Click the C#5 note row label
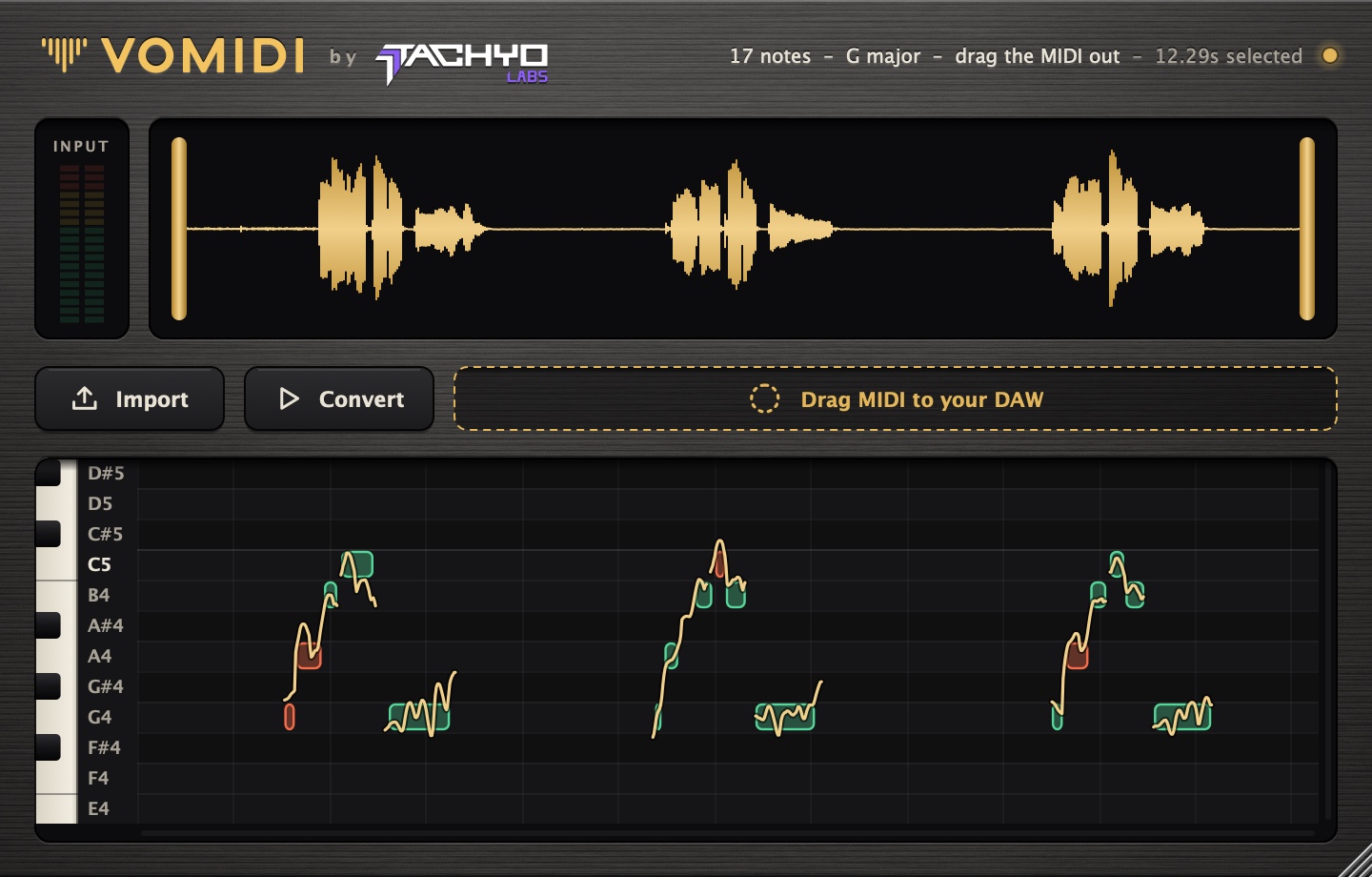1372x877 pixels. coord(105,534)
